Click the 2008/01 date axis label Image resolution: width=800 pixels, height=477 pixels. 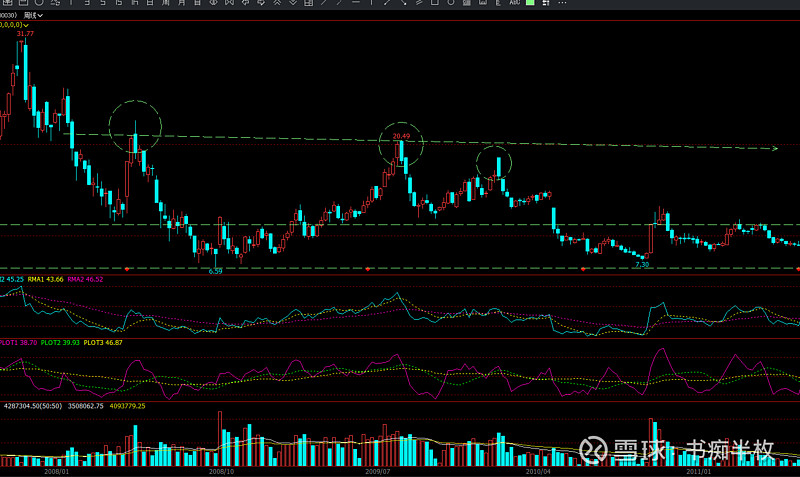click(x=56, y=471)
